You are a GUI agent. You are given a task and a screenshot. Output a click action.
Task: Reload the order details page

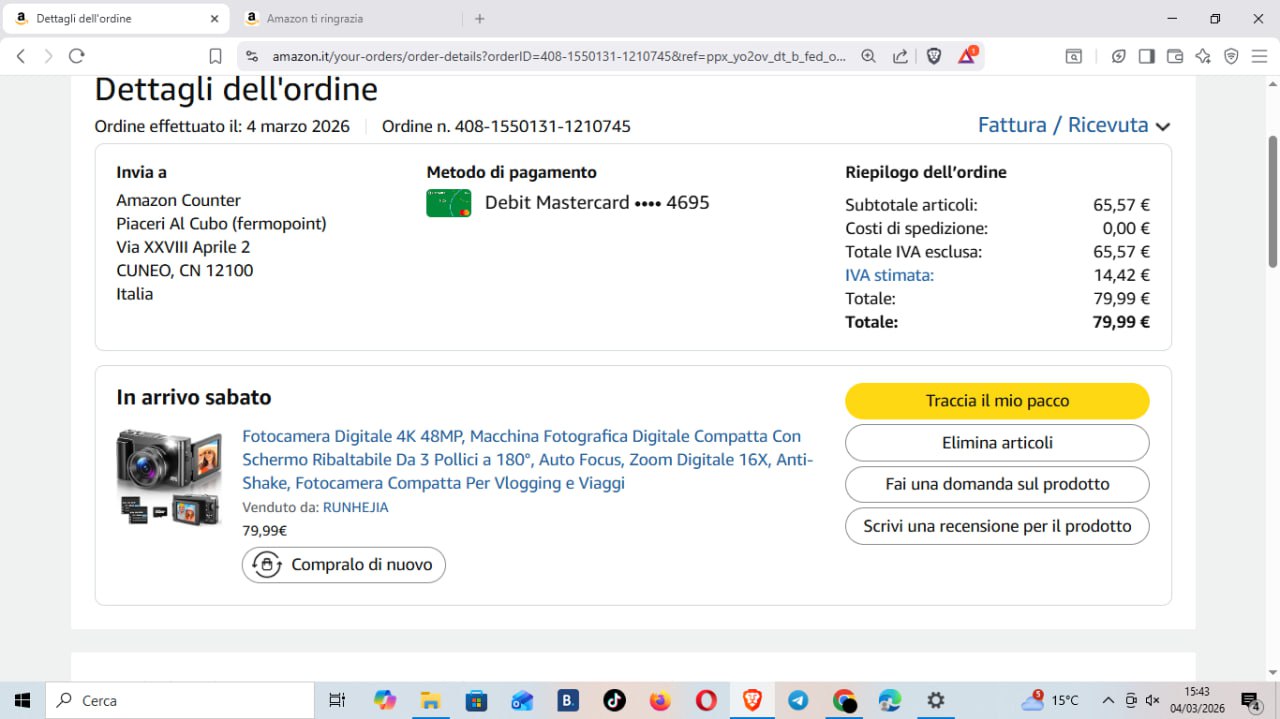[76, 56]
